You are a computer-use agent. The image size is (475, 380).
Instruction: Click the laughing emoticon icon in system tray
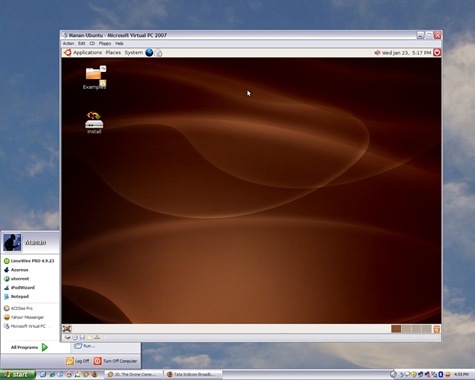click(x=448, y=375)
